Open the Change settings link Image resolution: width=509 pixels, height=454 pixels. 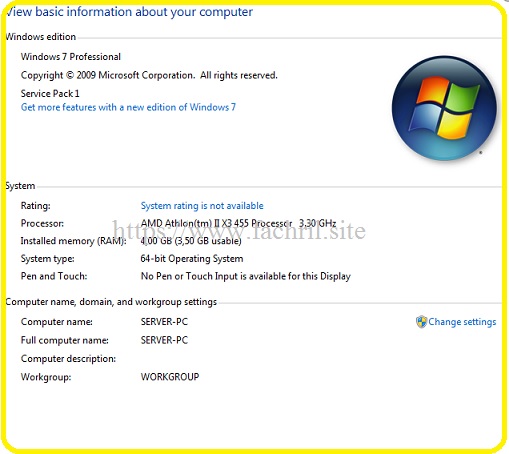coord(462,322)
